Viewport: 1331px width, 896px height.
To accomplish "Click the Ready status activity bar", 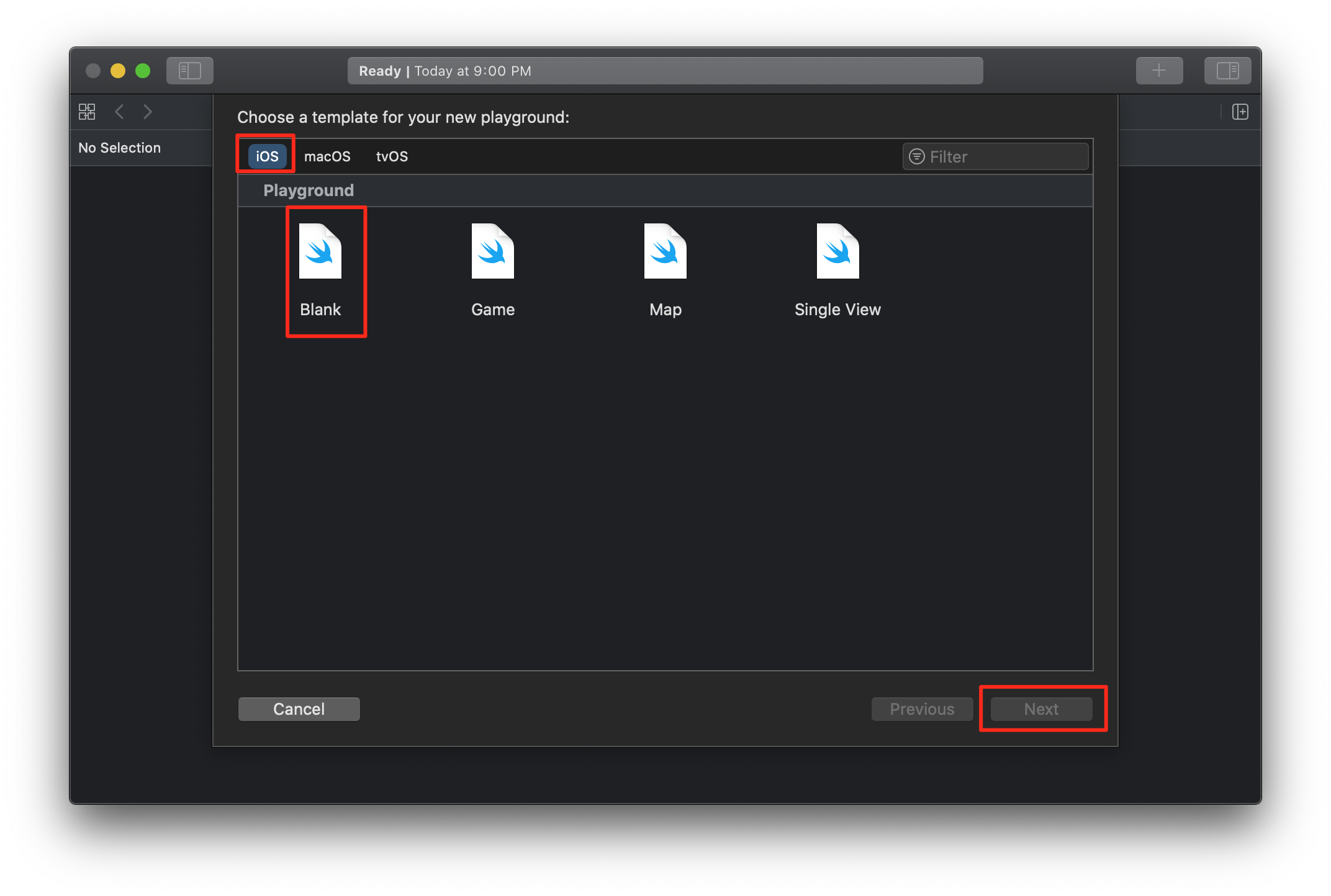I will (665, 71).
